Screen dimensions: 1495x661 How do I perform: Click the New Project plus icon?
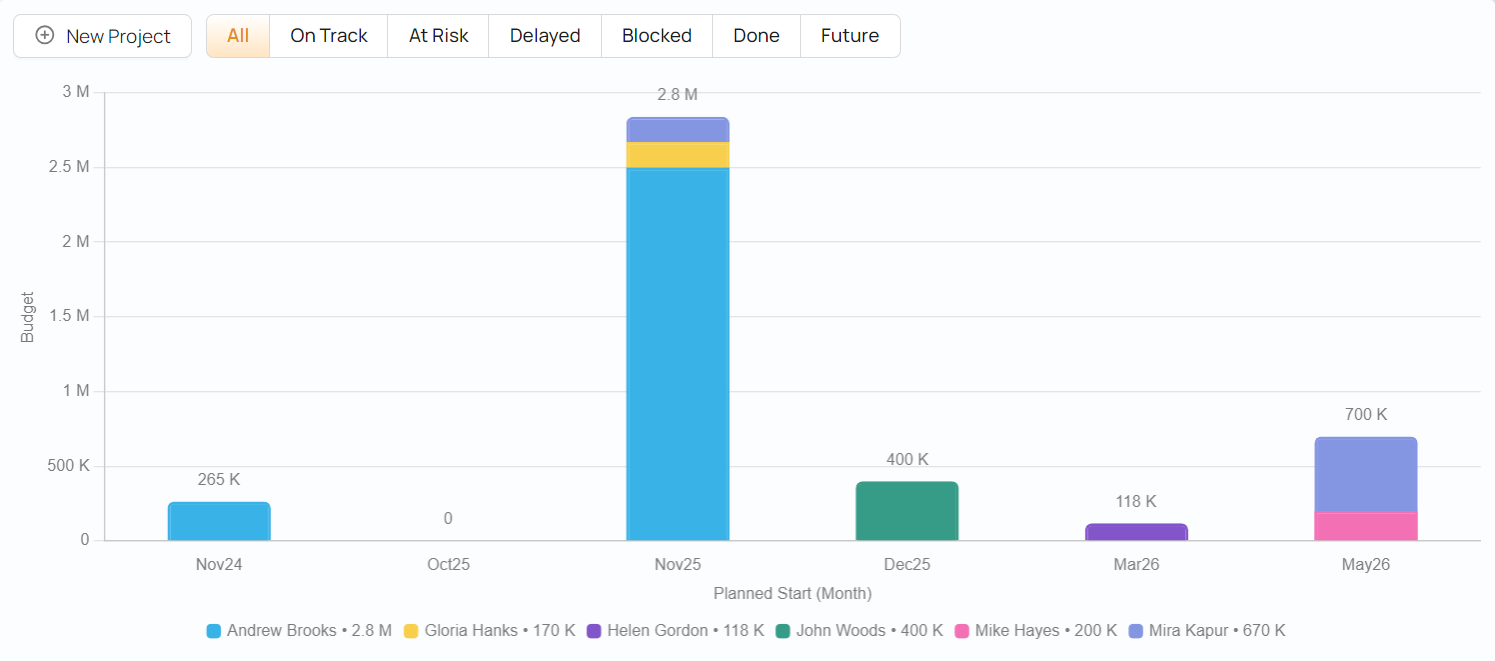pyautogui.click(x=45, y=36)
